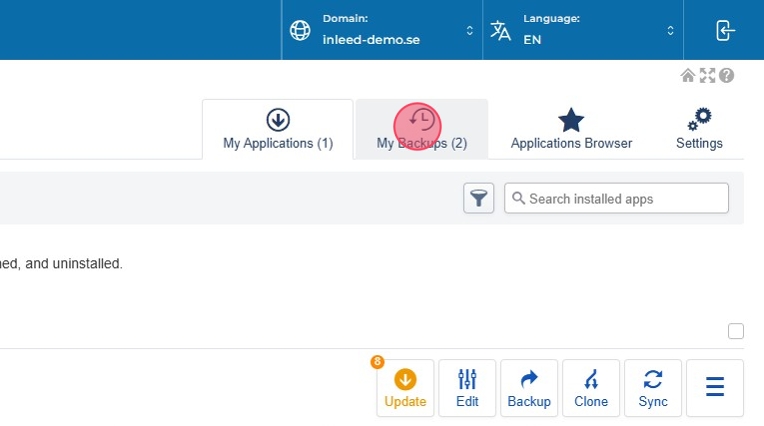Open the Applications Browser tab
This screenshot has height=426, width=764.
click(571, 129)
